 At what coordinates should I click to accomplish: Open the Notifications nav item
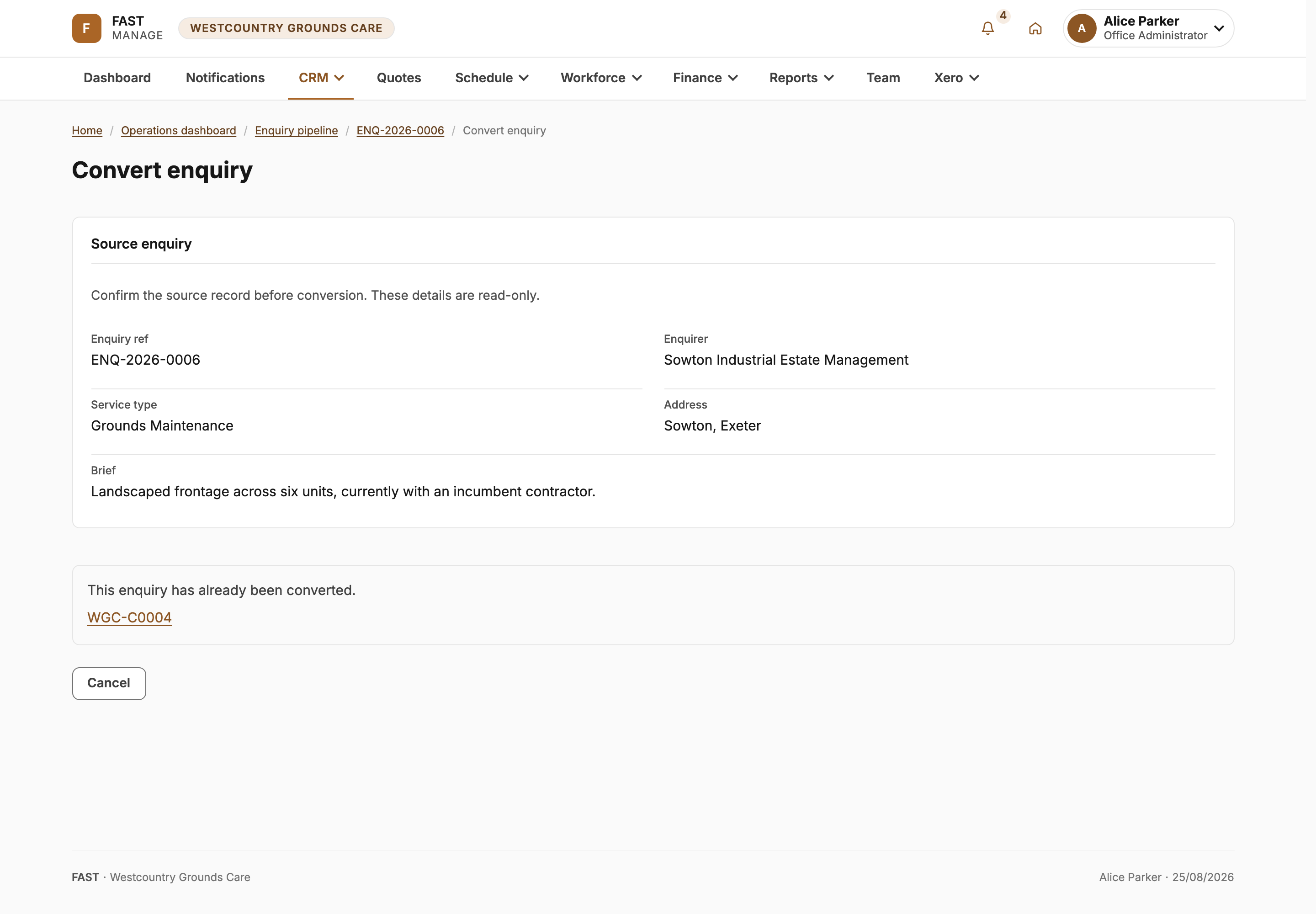225,78
